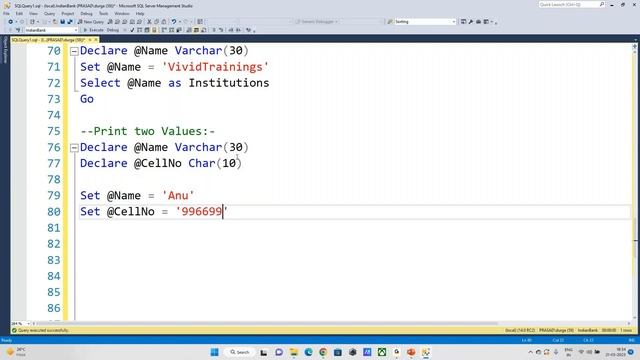Show hidden system tray icons
This screenshot has height=360, width=640.
(x=530, y=352)
